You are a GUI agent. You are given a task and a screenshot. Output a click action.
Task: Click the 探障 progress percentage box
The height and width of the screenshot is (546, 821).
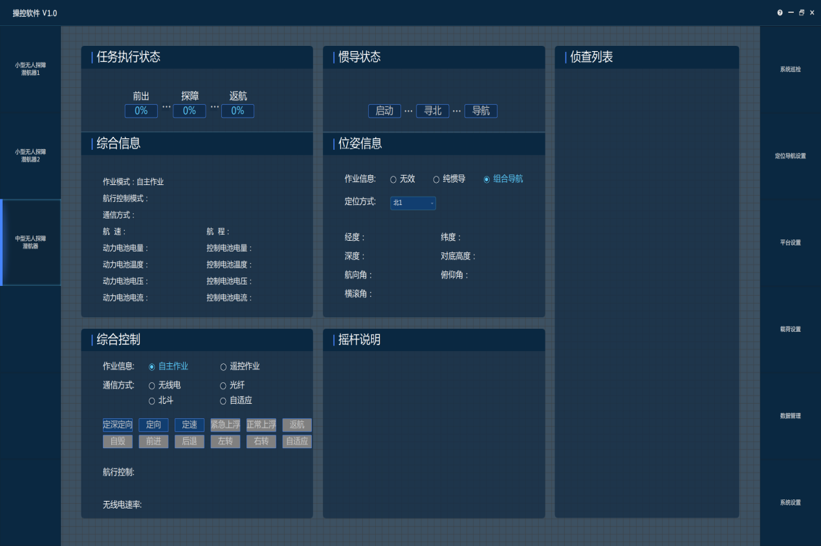189,111
